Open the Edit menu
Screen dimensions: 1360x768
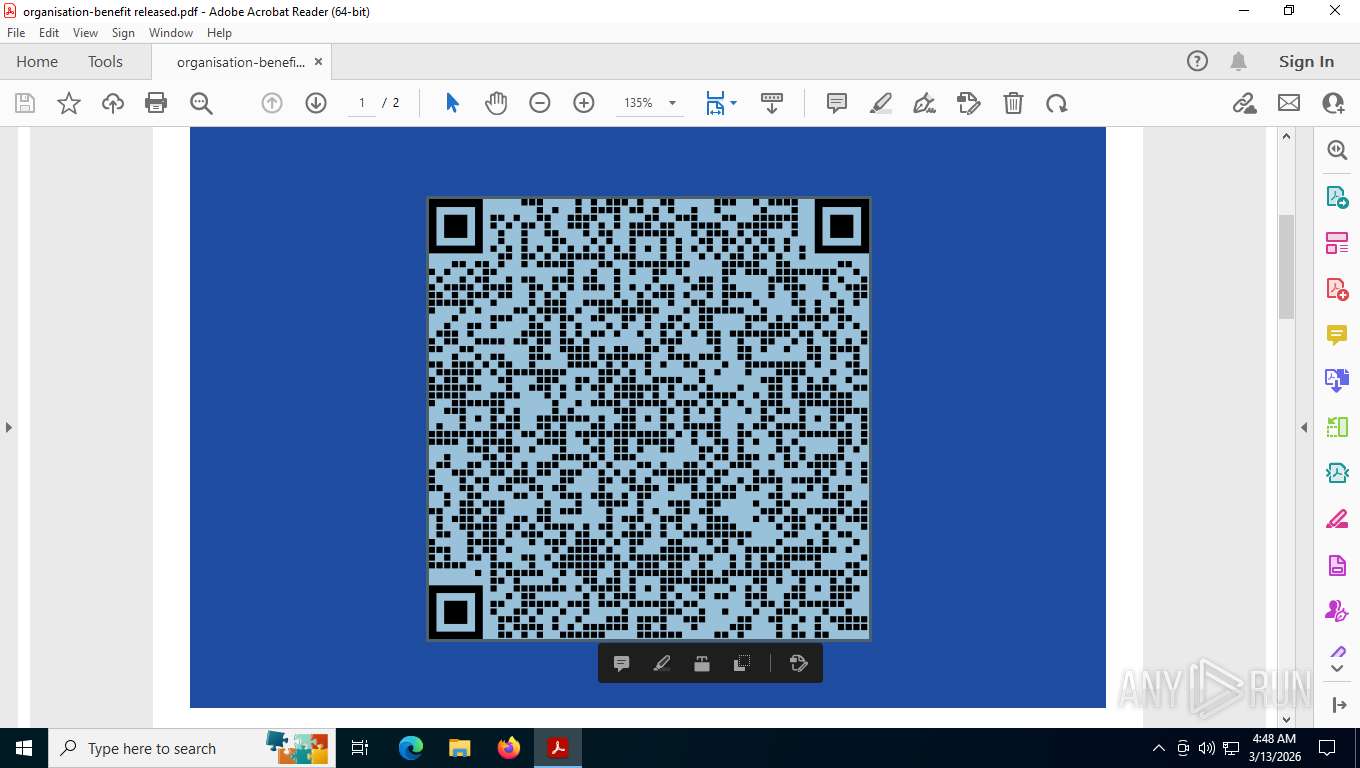[x=49, y=33]
